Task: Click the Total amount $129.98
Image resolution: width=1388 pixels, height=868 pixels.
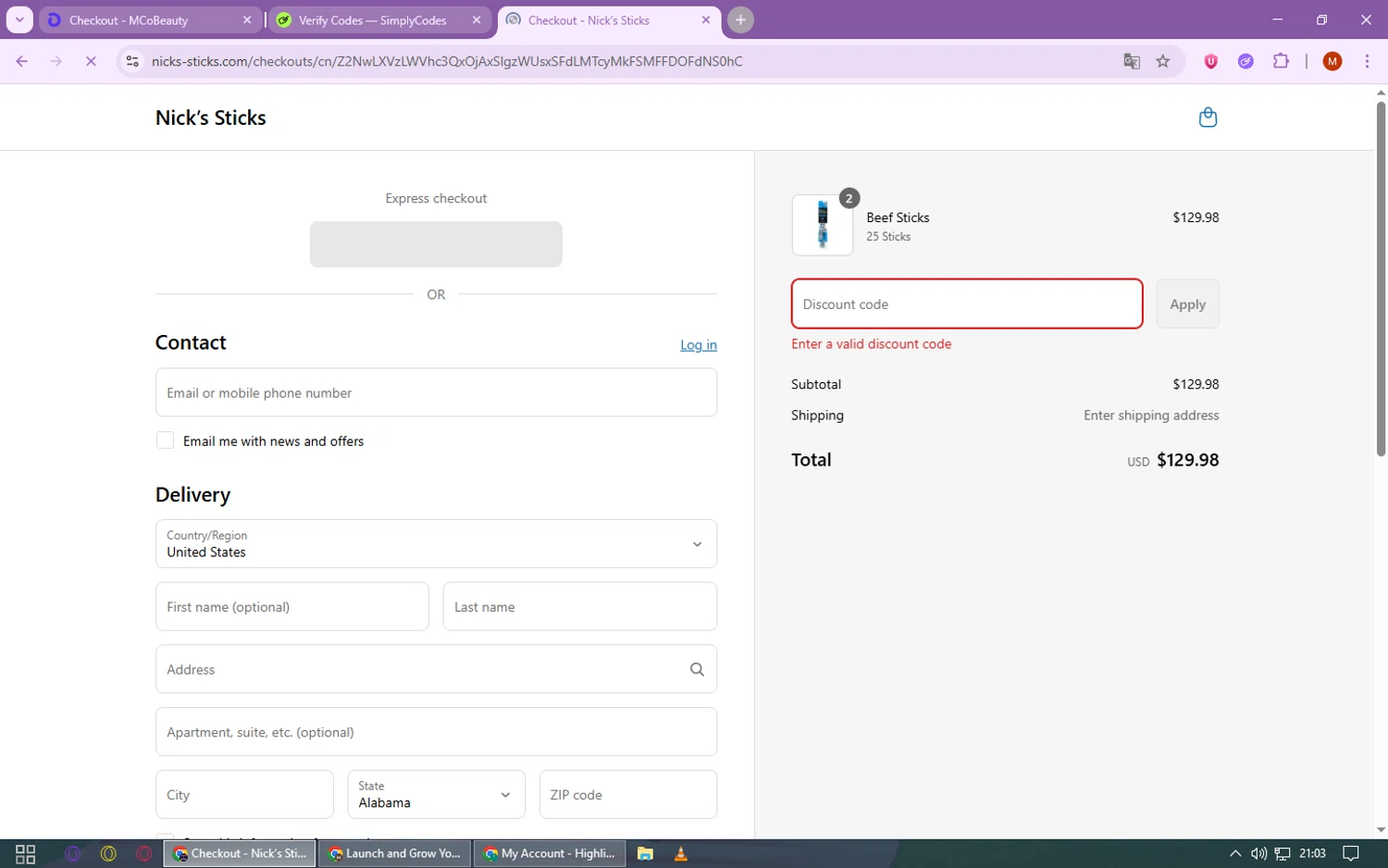Action: [x=1188, y=460]
